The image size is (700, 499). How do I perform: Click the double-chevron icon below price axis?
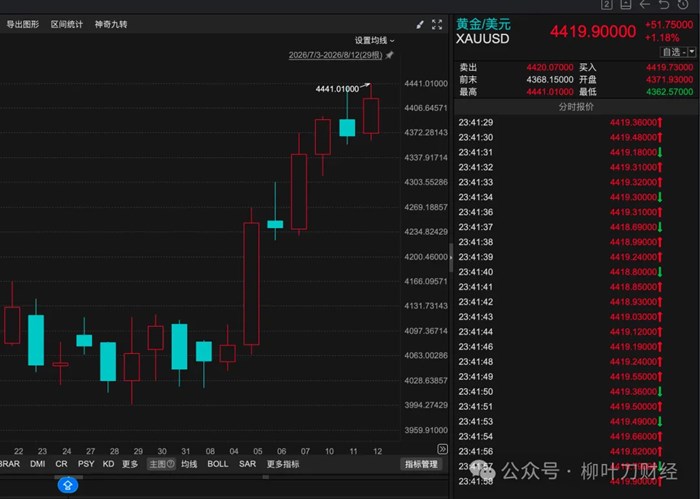(442, 449)
